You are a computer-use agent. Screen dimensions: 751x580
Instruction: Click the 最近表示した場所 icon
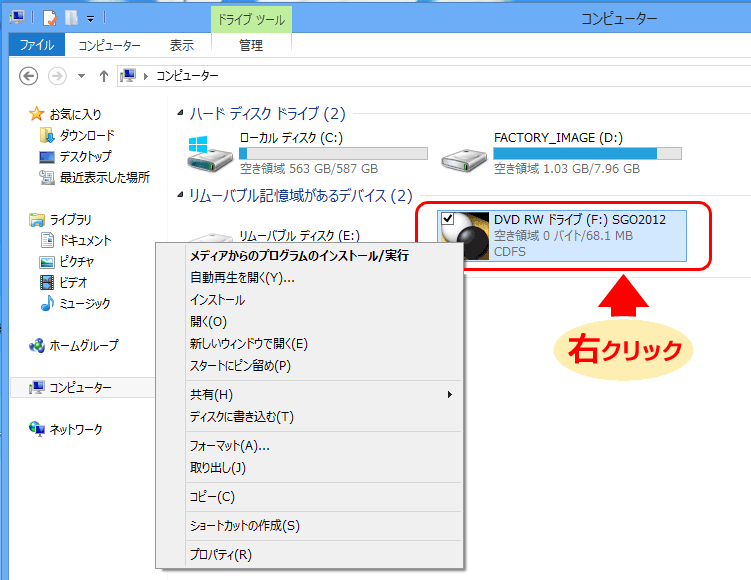(x=47, y=178)
